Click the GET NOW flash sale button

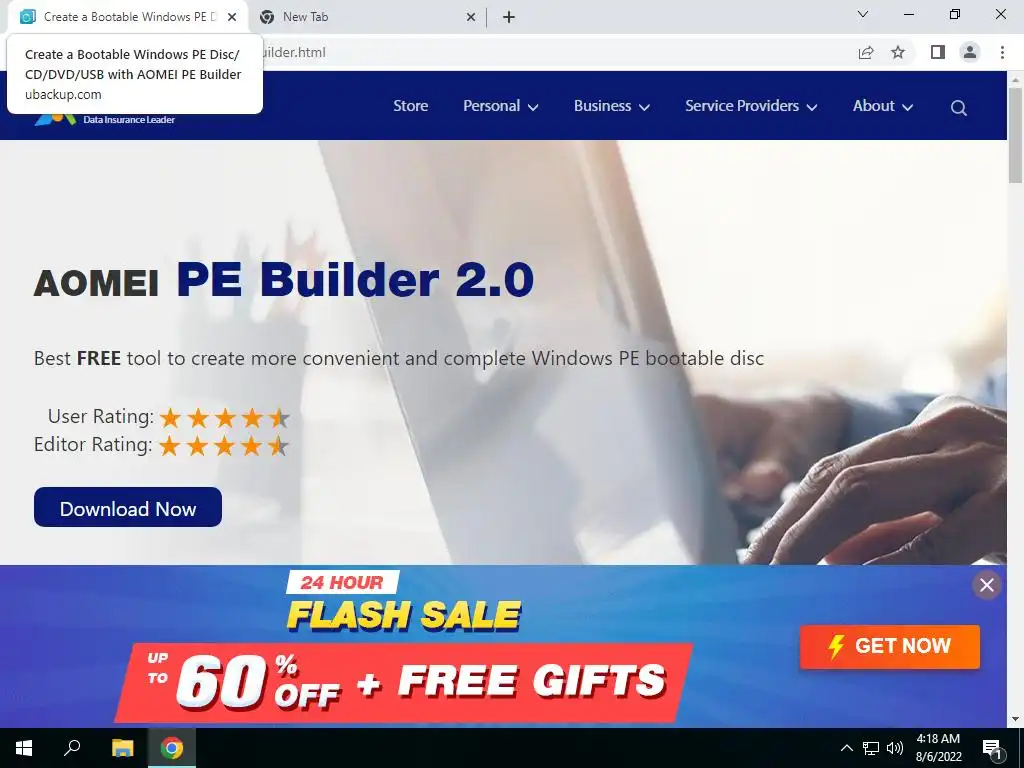coord(889,647)
